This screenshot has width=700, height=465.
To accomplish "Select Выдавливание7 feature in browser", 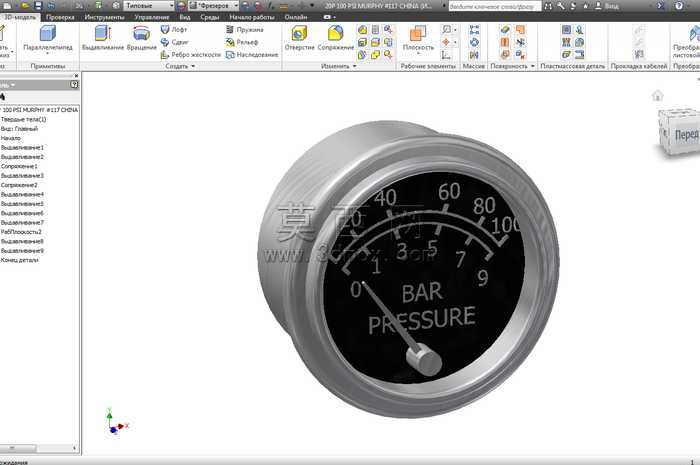I will point(22,222).
